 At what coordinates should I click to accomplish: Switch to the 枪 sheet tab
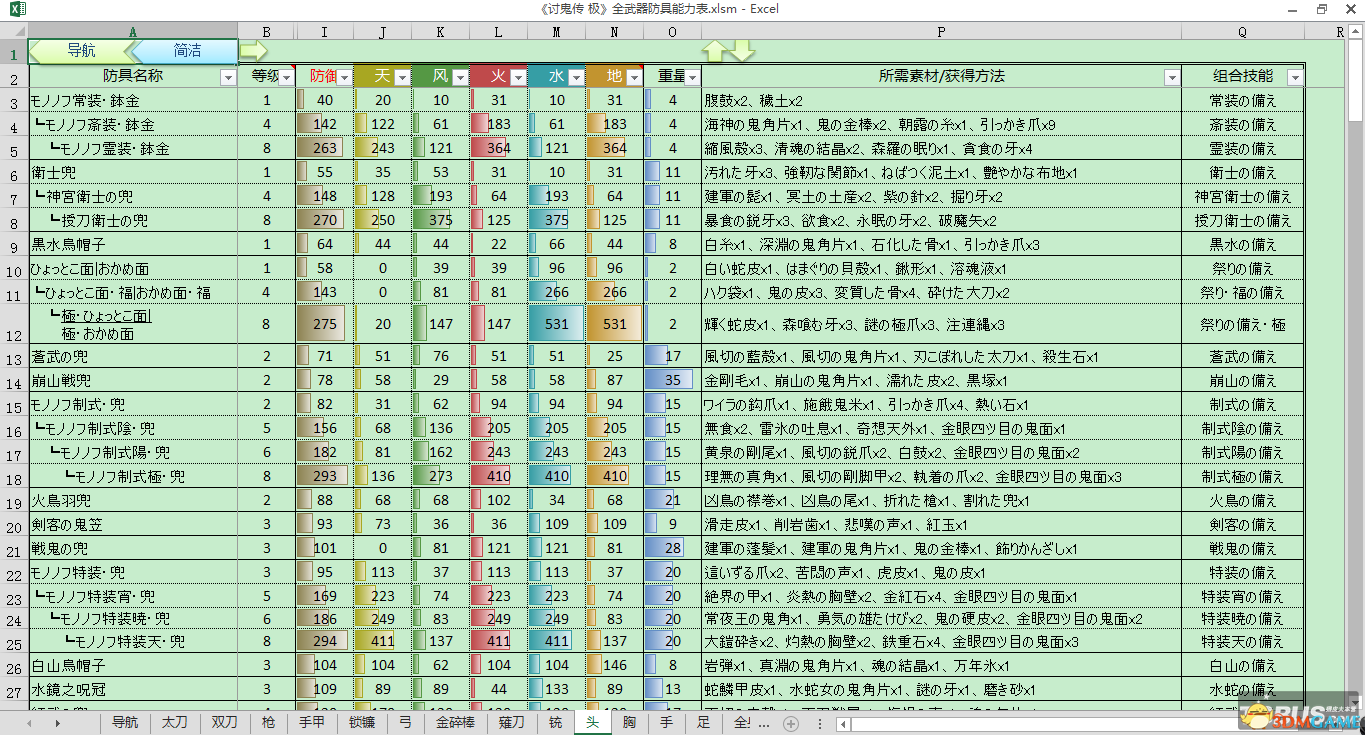coord(268,723)
